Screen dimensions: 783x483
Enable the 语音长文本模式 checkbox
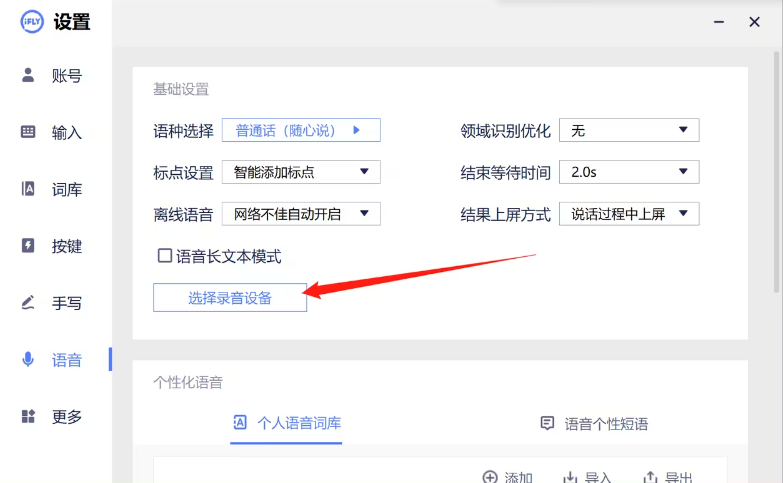coord(165,256)
